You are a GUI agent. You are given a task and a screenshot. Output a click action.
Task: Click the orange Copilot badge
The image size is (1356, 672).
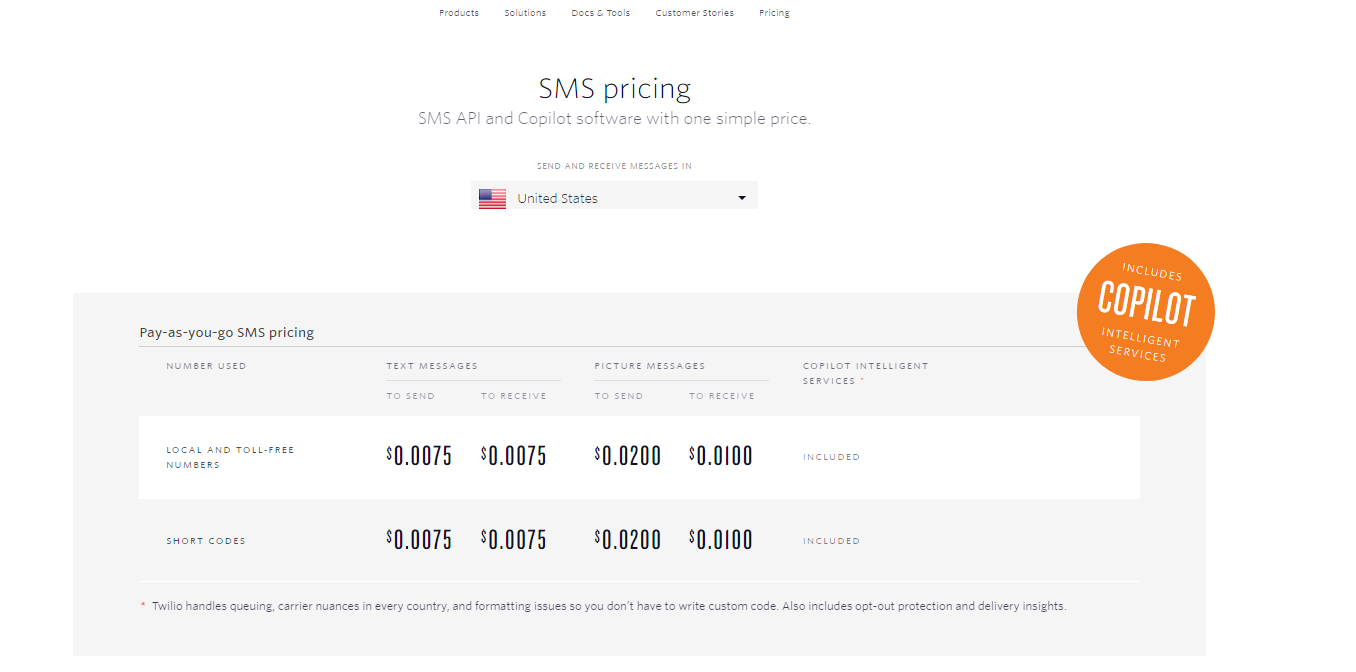pyautogui.click(x=1146, y=312)
